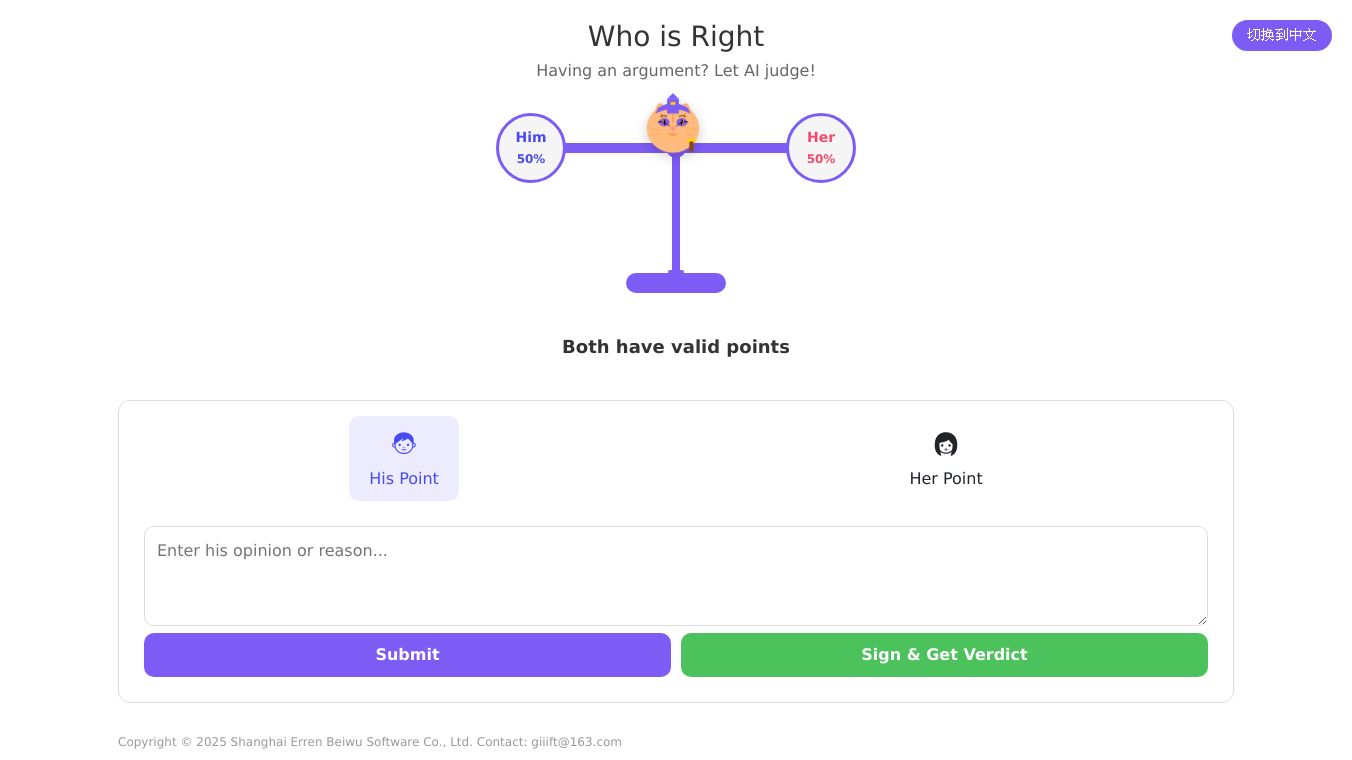Screen dimensions: 1352x760
Task: Click Sign & Get Verdict button
Action: [944, 655]
